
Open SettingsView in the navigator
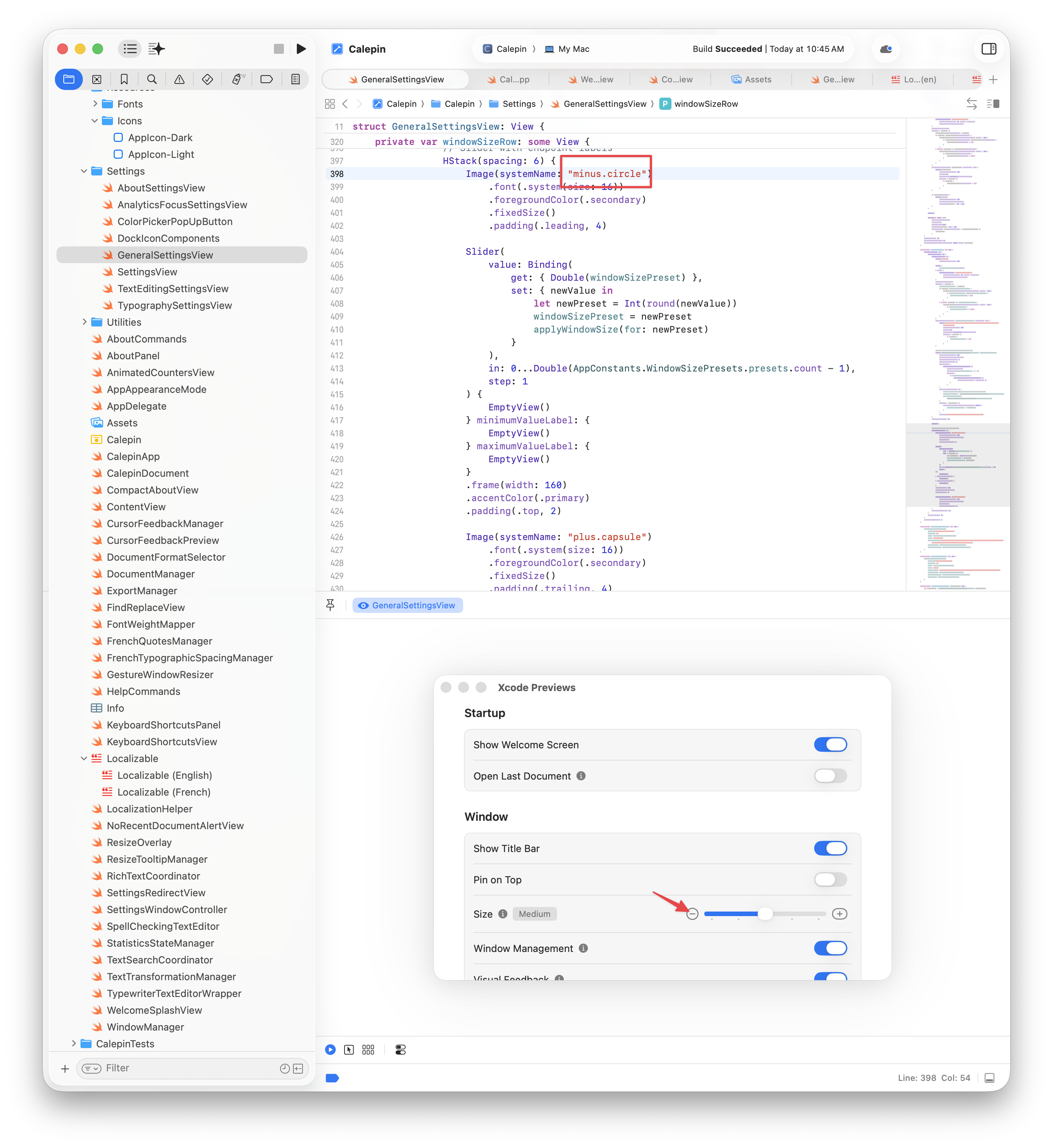(x=147, y=272)
